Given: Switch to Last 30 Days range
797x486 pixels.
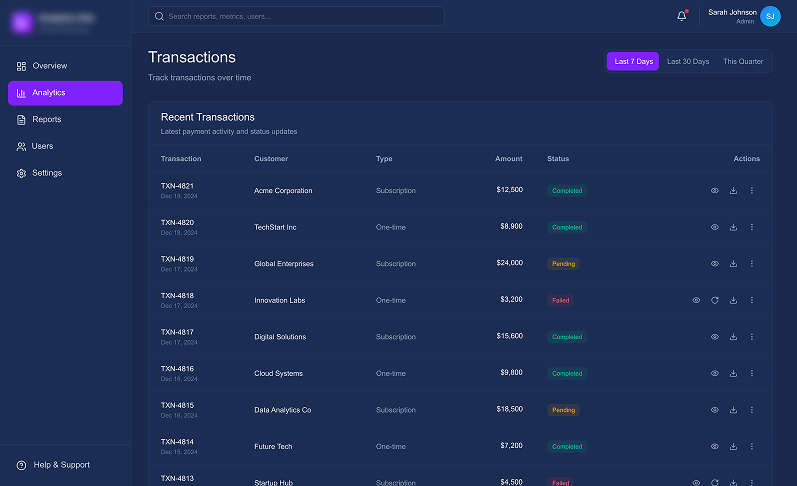Looking at the screenshot, I should point(688,62).
